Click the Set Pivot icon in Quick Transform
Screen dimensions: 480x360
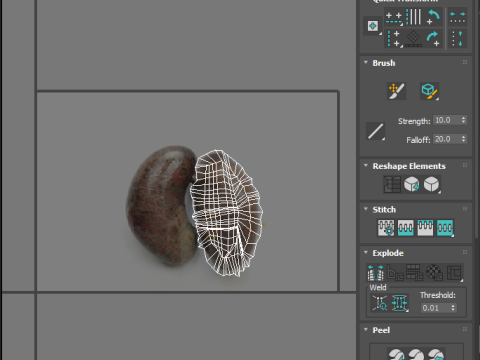coord(373,26)
